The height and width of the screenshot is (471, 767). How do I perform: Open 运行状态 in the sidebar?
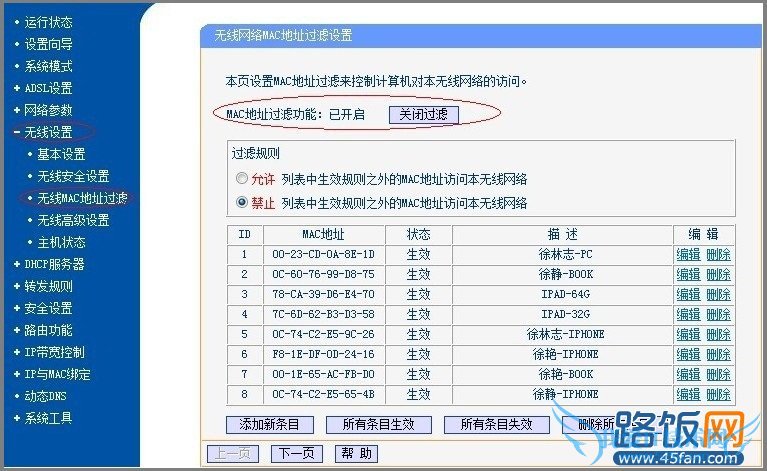[48, 22]
